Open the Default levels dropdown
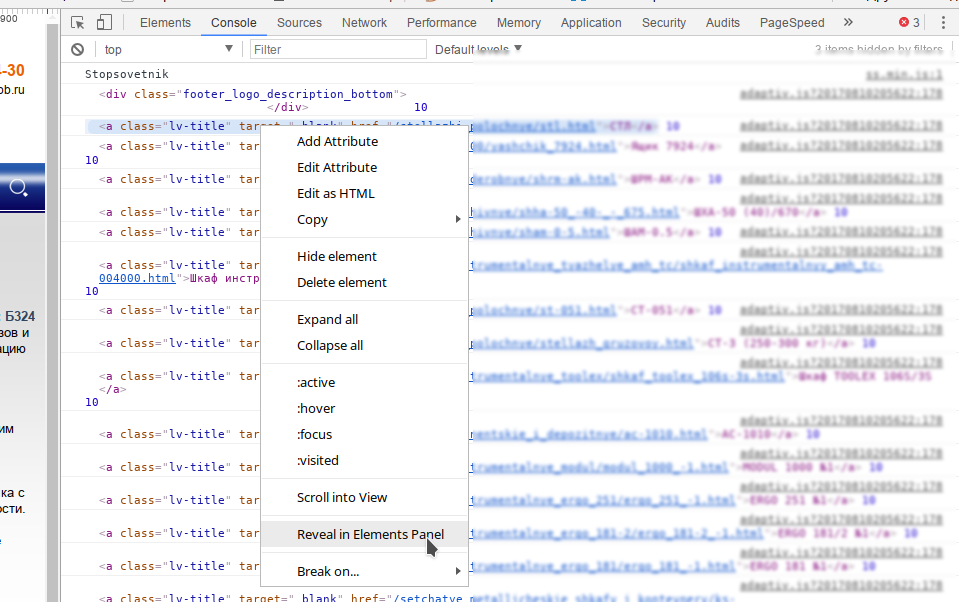 click(x=477, y=48)
